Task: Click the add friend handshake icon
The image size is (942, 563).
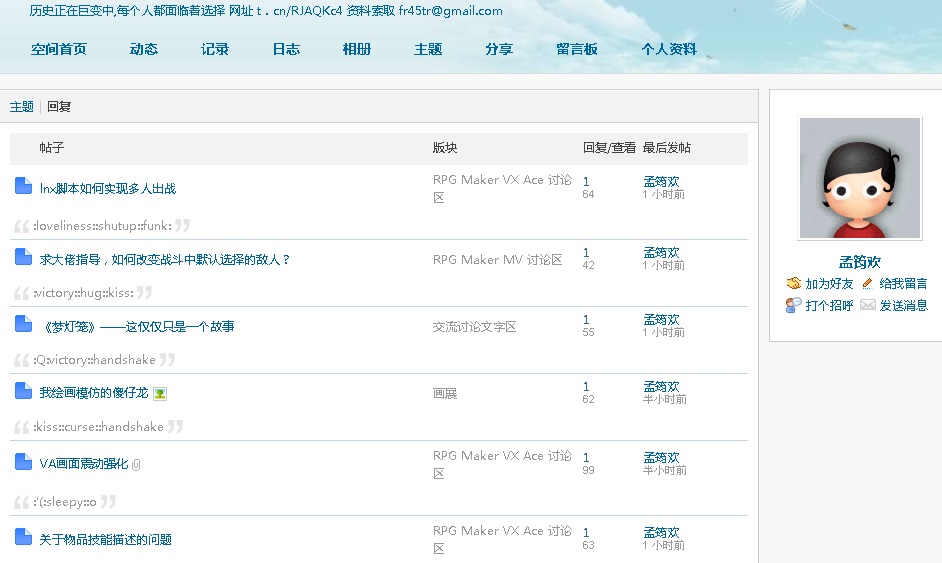Action: click(794, 283)
